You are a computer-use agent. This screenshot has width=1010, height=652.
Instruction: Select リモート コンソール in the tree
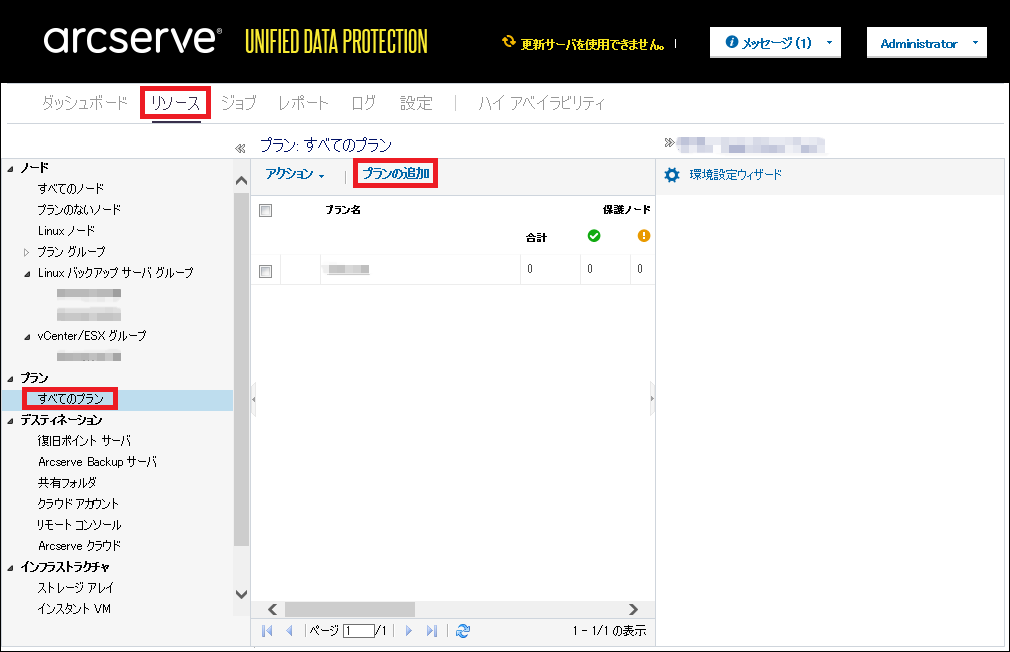[x=79, y=525]
